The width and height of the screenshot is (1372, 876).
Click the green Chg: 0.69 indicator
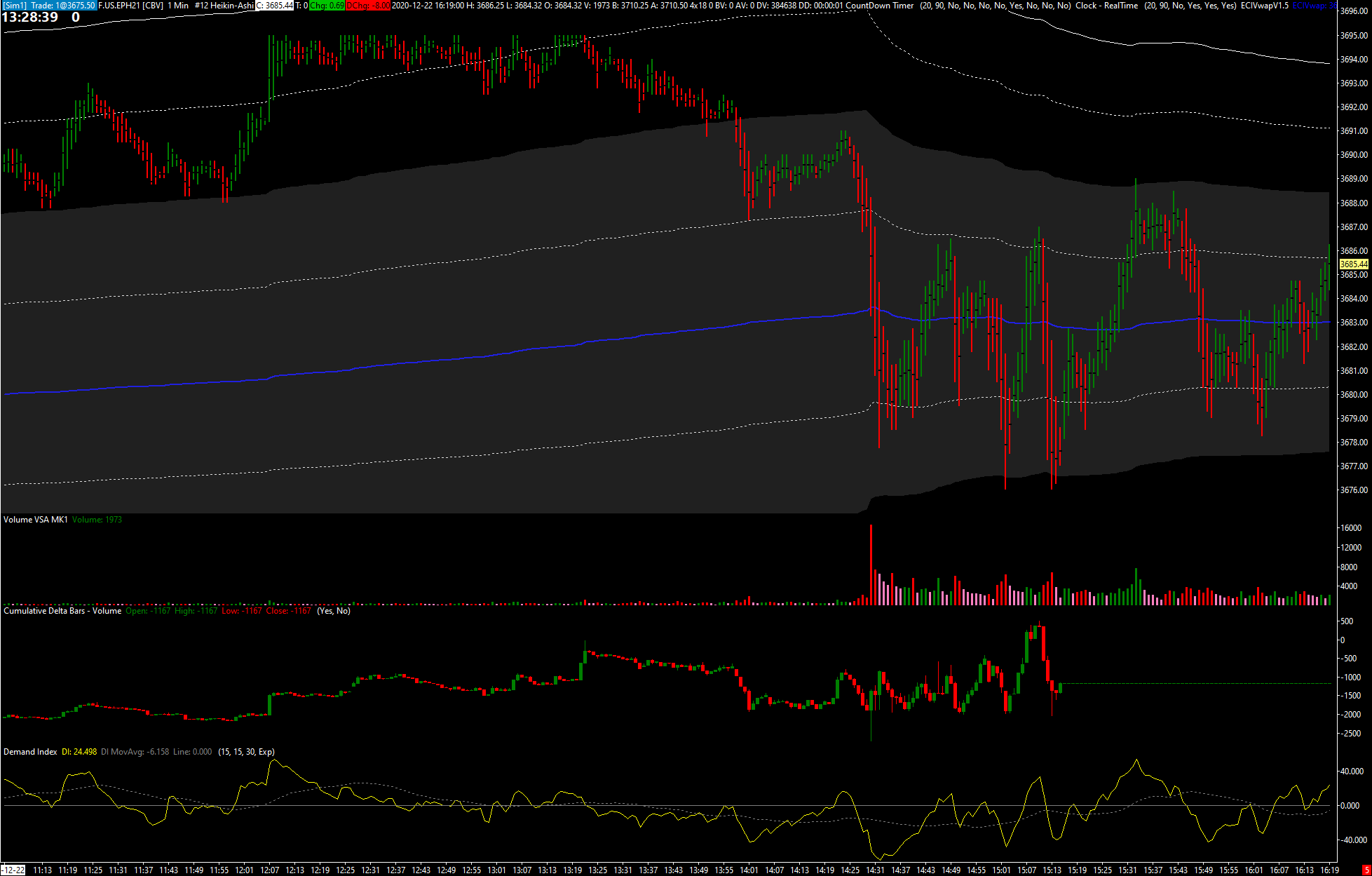pos(327,6)
